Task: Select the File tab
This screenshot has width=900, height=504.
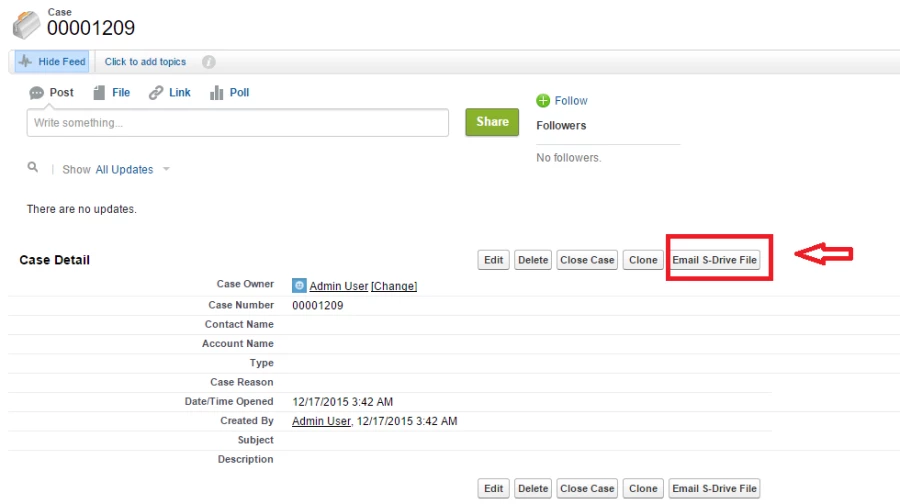Action: [x=112, y=93]
